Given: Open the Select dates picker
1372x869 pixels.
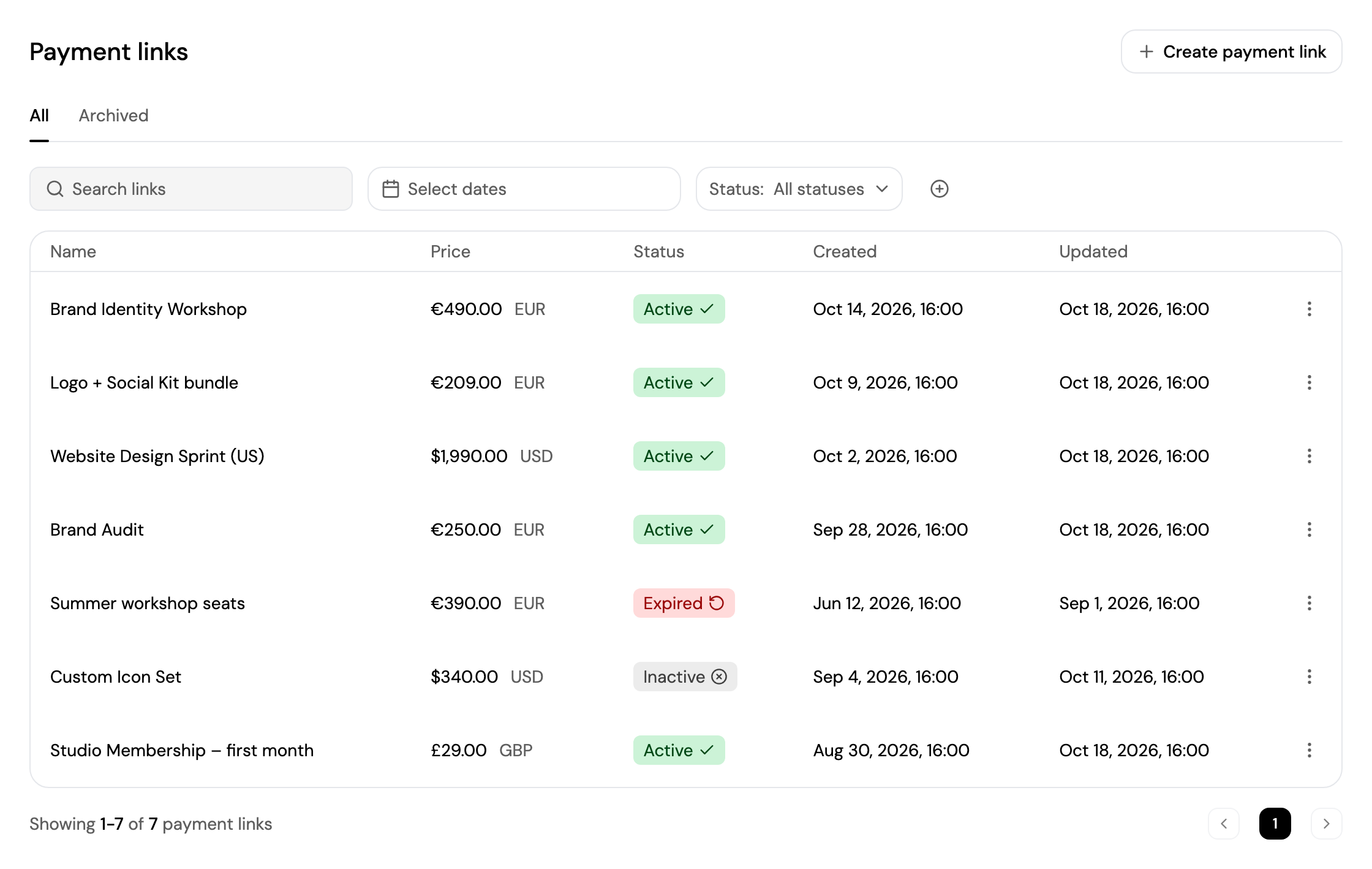Looking at the screenshot, I should 524,189.
